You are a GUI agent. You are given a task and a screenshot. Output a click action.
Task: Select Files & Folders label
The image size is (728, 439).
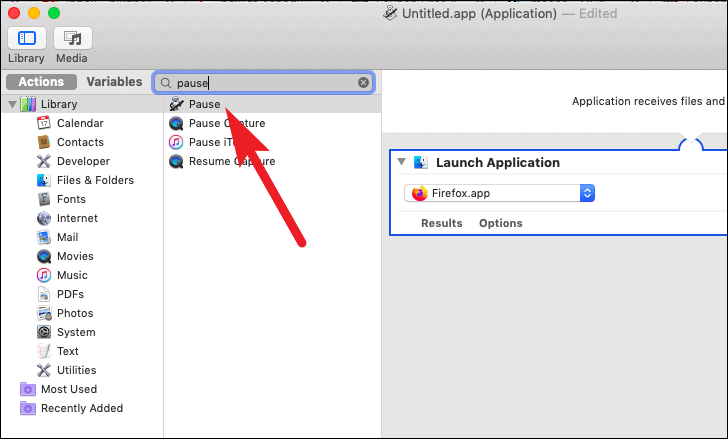(95, 180)
